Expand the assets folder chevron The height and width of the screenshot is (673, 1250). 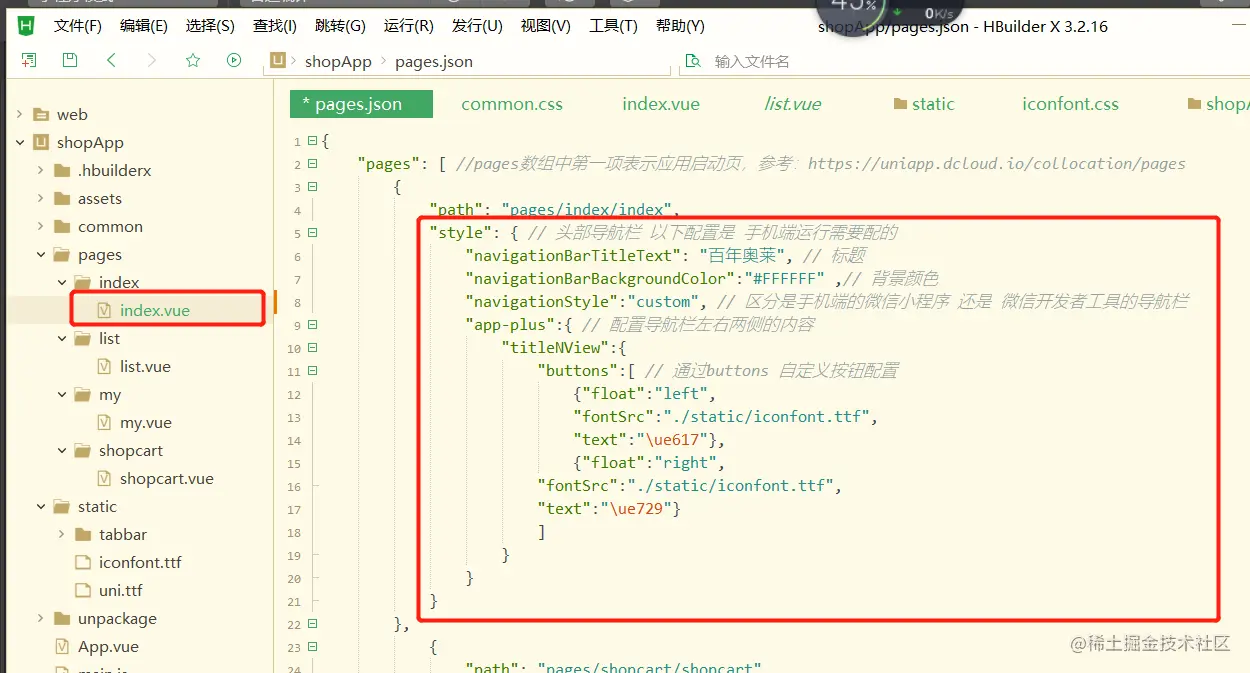40,198
